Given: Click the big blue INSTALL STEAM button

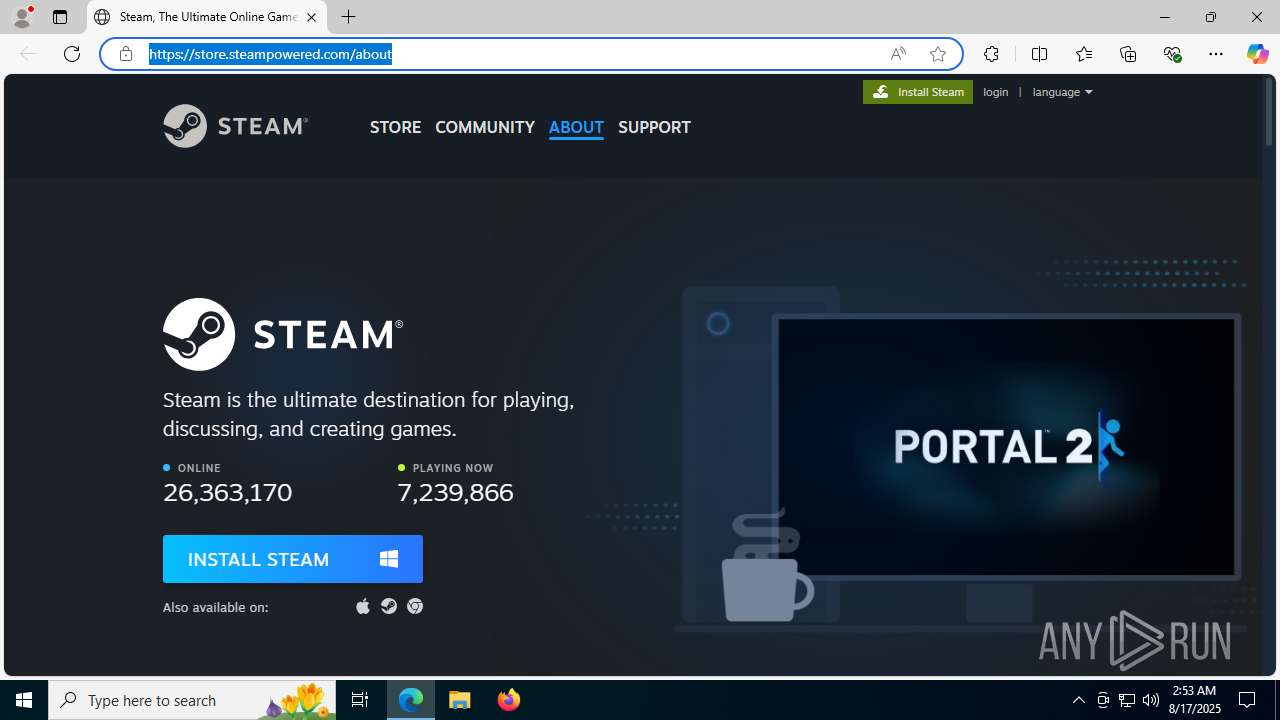Looking at the screenshot, I should pos(293,559).
